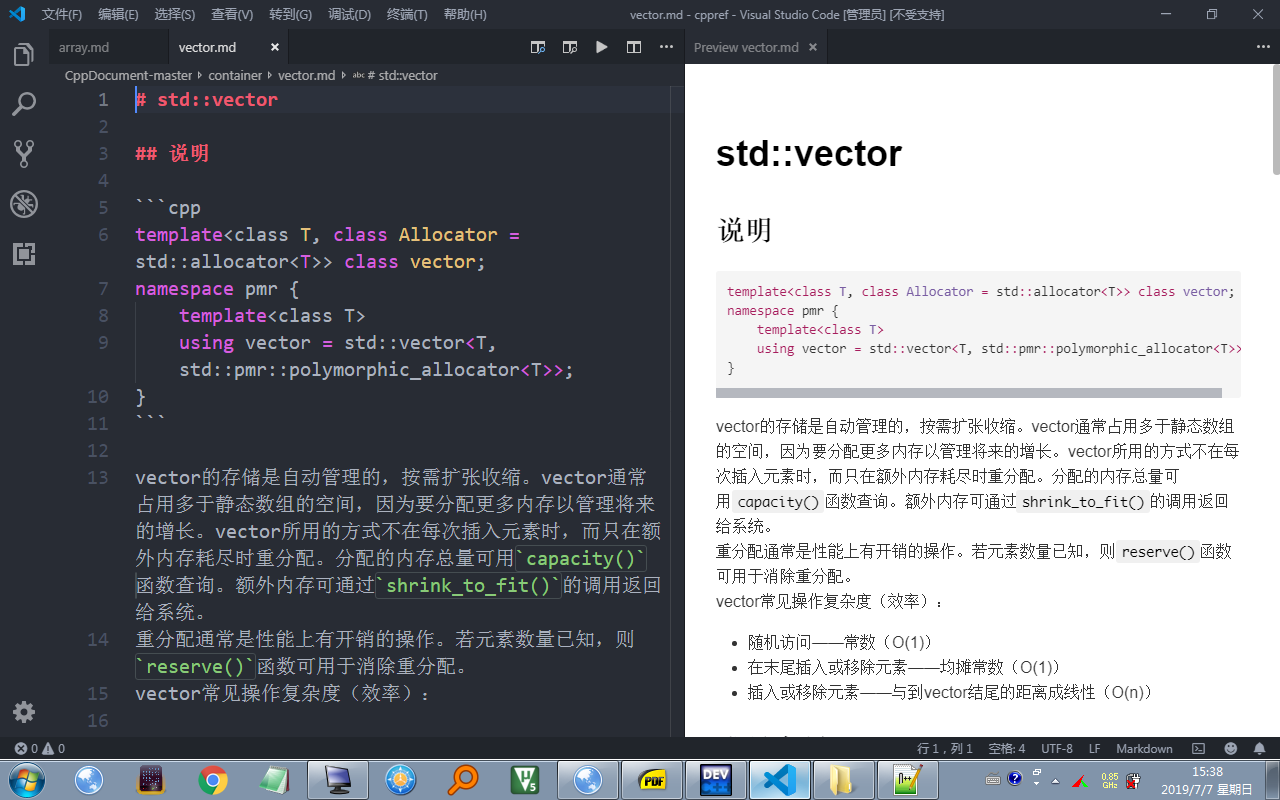Click the '## 说明' line in editor

click(x=172, y=153)
